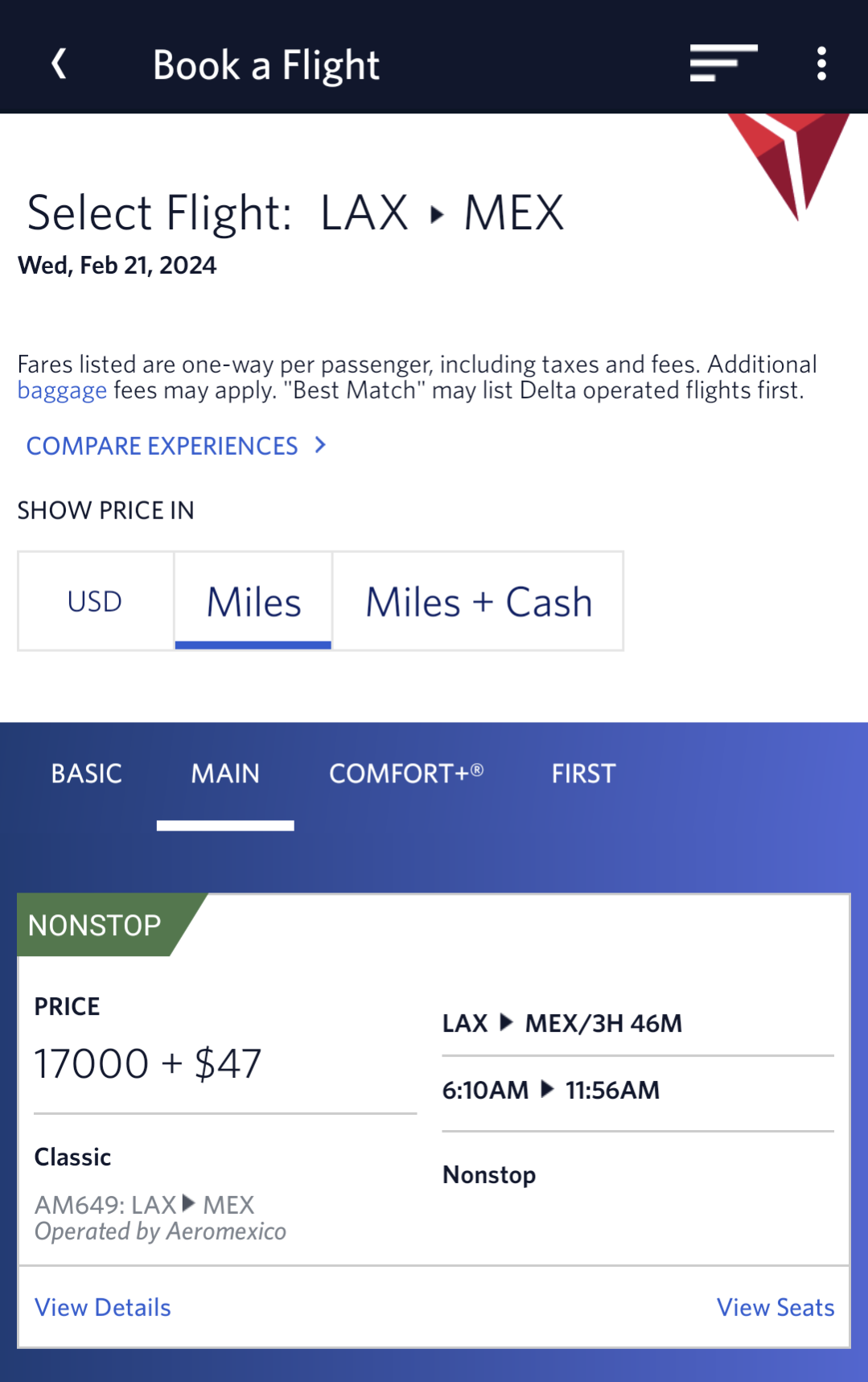Expand the Compare Experiences chevron
Viewport: 868px width, 1382px height.
click(x=320, y=445)
